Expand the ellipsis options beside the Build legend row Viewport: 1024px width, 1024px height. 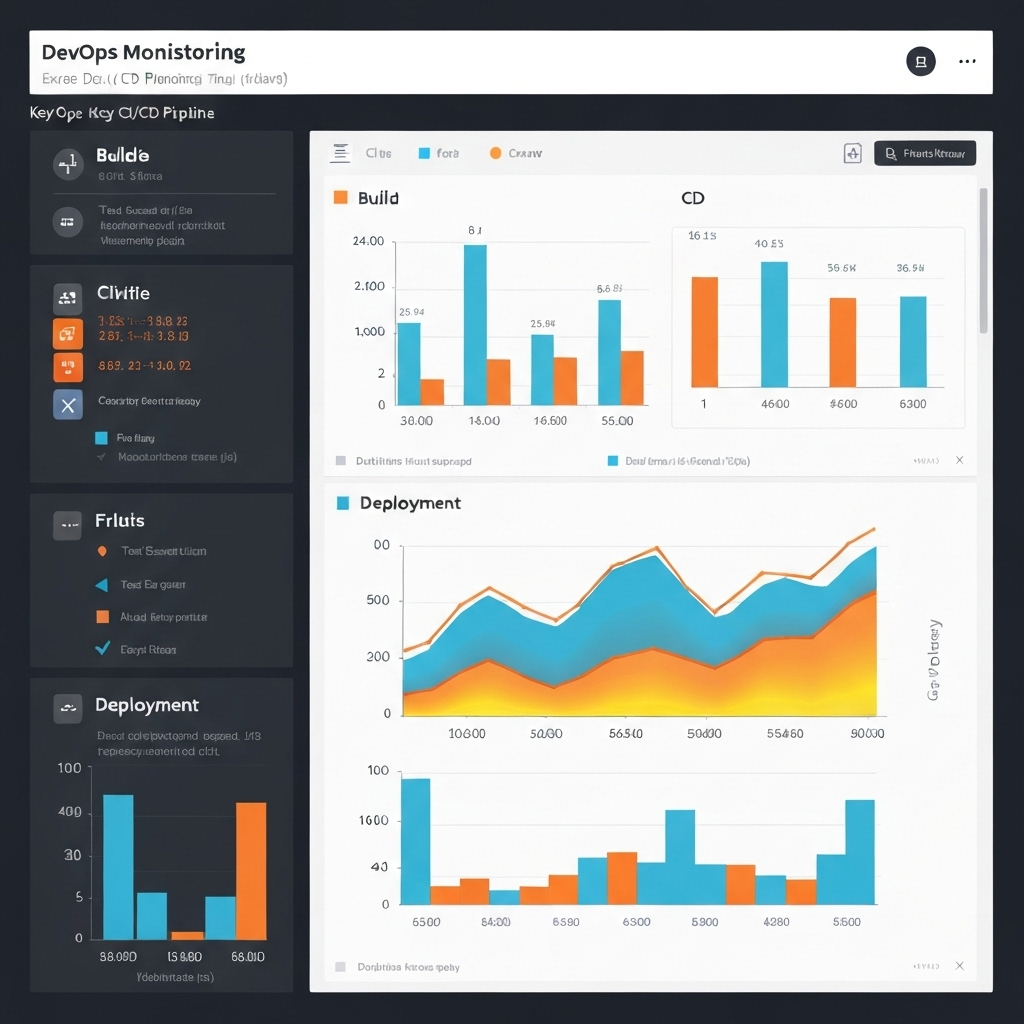pos(925,461)
